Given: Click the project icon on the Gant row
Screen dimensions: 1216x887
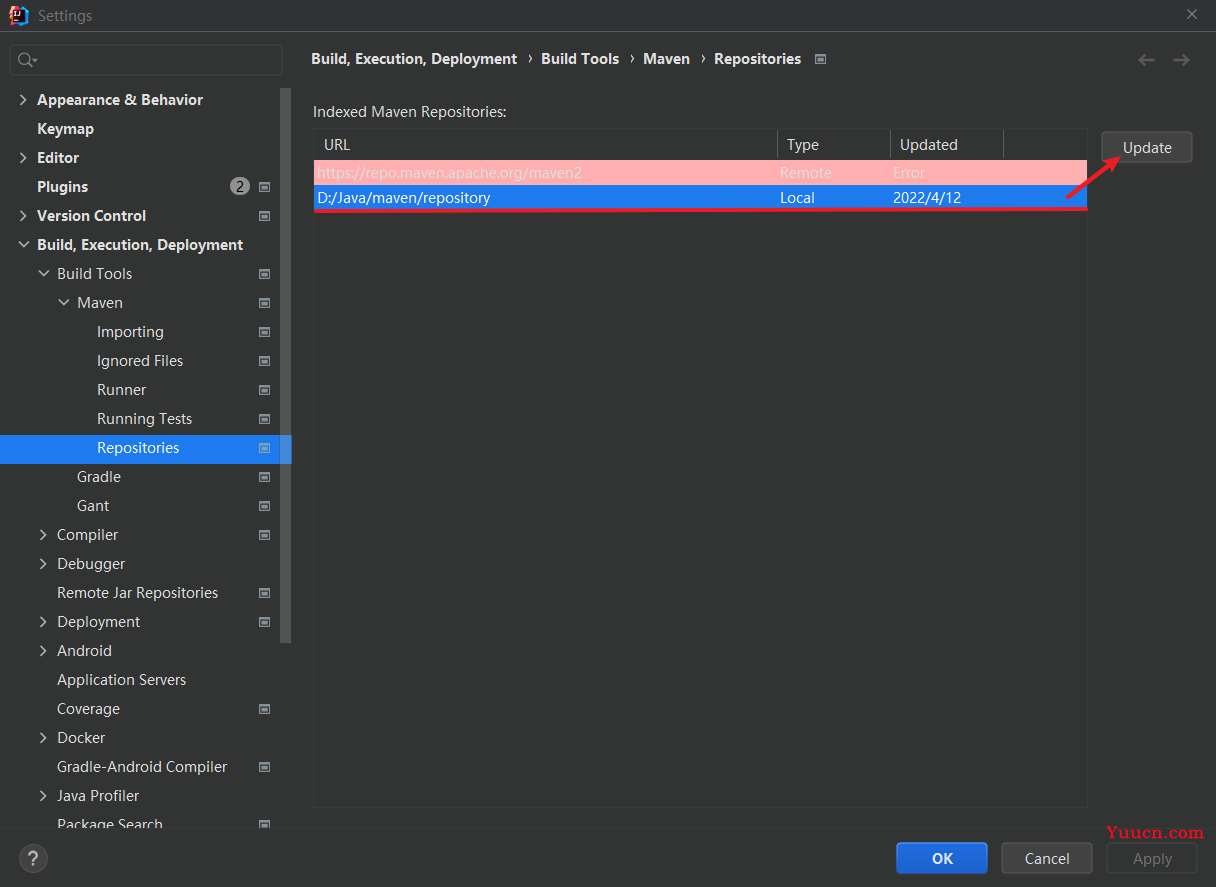Looking at the screenshot, I should coord(265,506).
